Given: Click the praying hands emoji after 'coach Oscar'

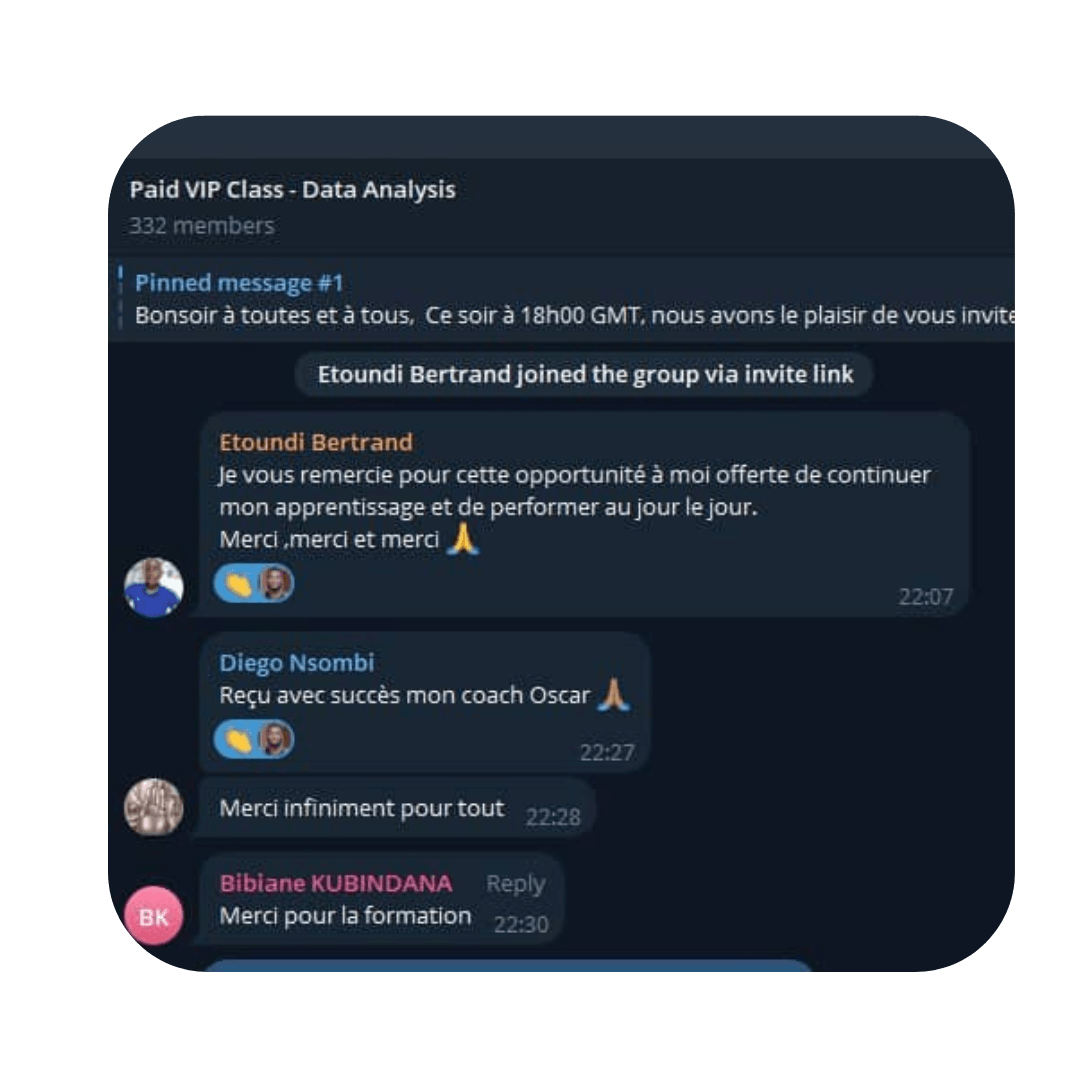Looking at the screenshot, I should [x=614, y=694].
